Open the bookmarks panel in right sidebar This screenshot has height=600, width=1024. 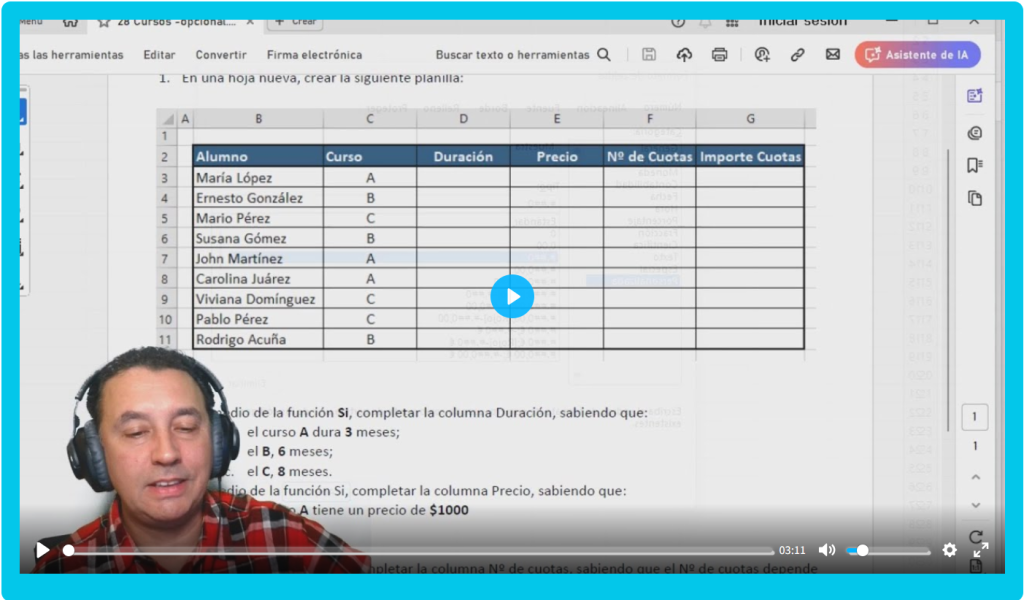[x=975, y=165]
